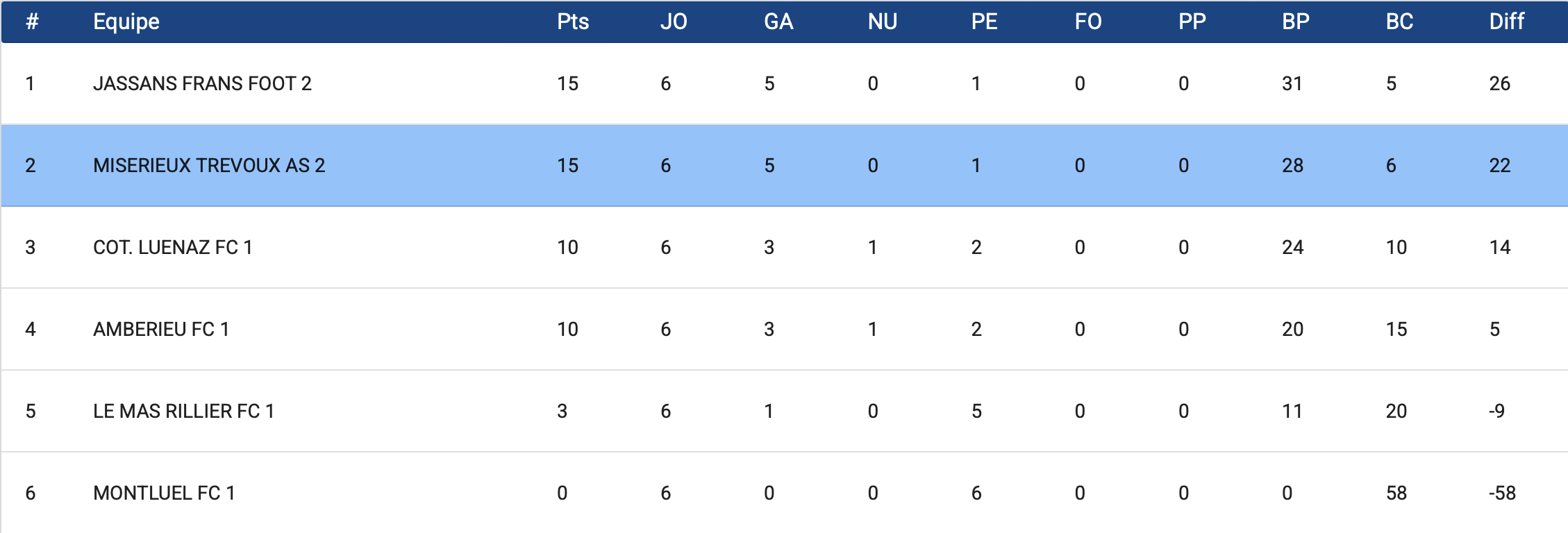The width and height of the screenshot is (1568, 533).
Task: Select the PP column header
Action: pos(1192,22)
